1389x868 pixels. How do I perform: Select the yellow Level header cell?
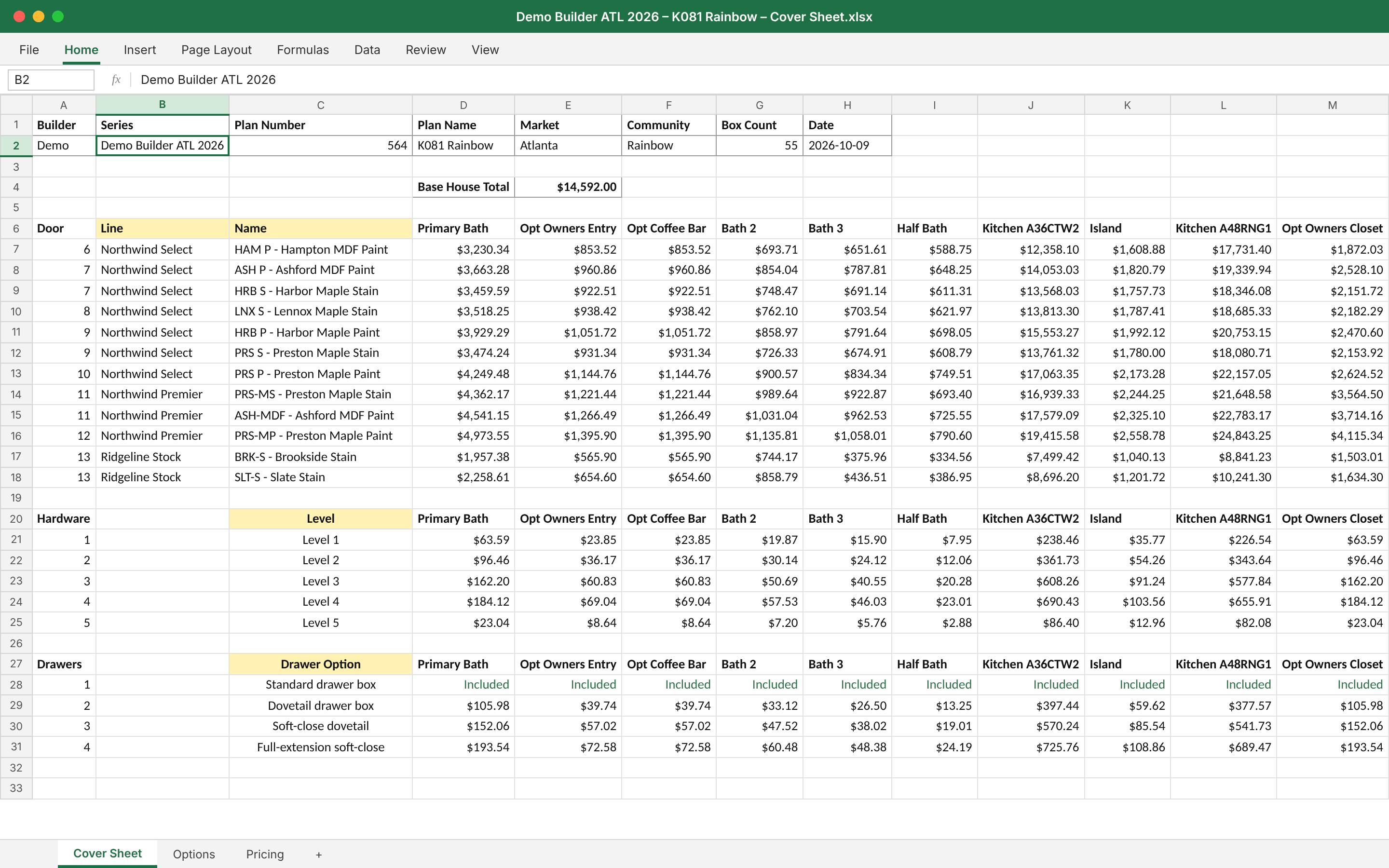tap(320, 519)
